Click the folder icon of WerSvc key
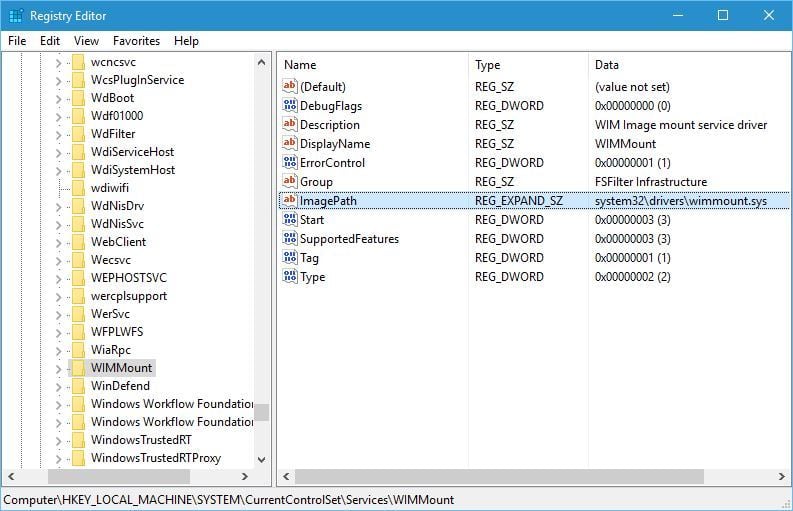Viewport: 793px width, 511px height. (x=78, y=314)
